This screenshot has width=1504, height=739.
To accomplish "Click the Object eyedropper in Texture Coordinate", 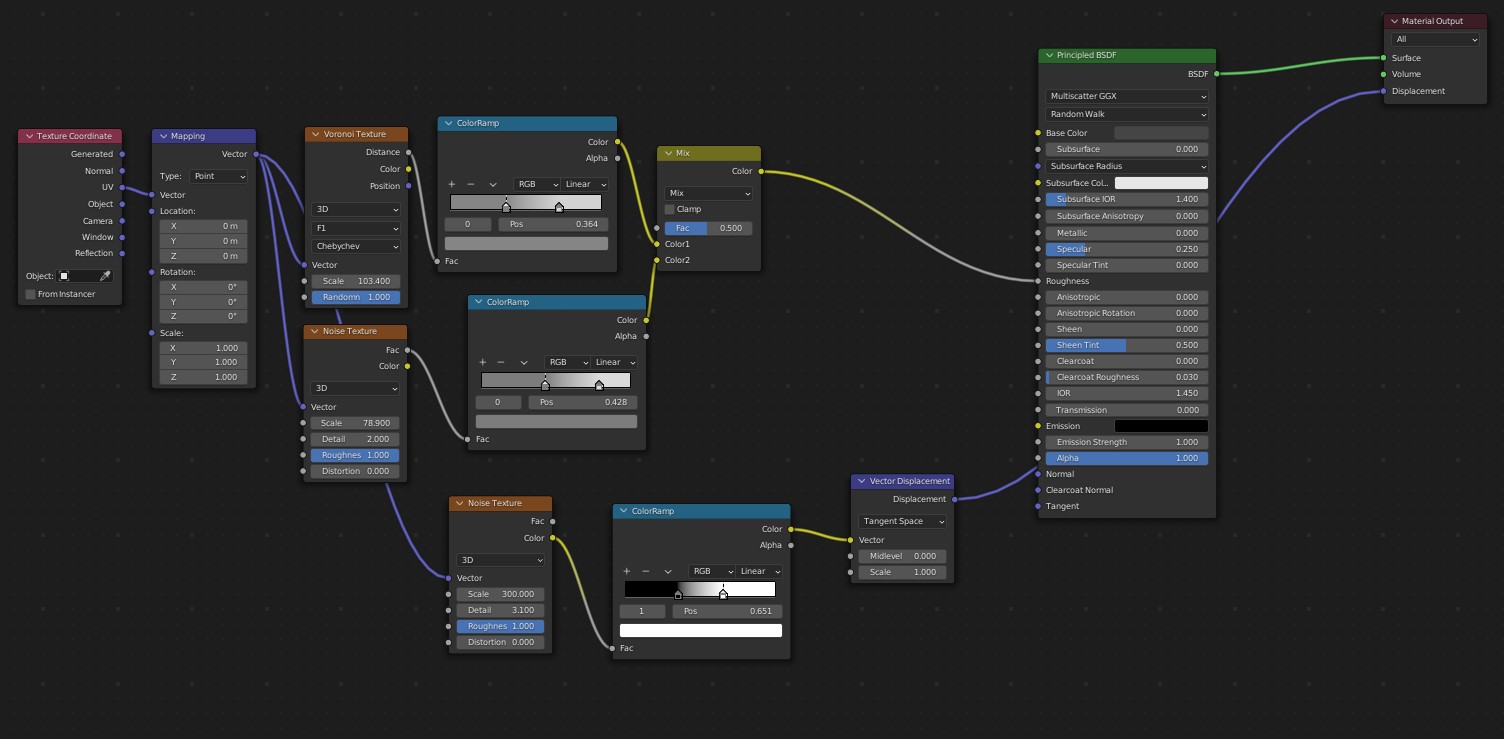I will point(105,276).
